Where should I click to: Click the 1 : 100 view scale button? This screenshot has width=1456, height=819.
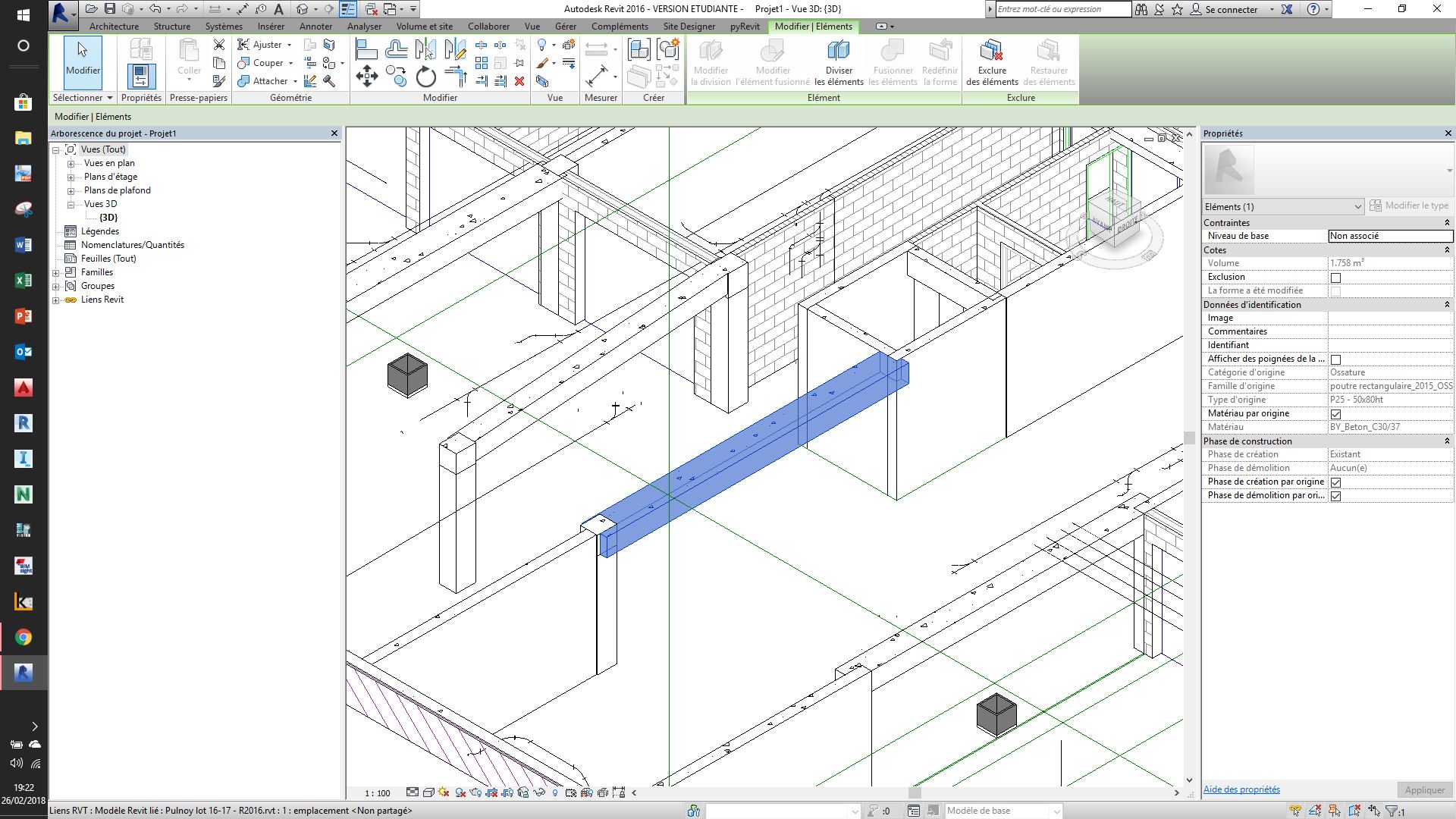tap(377, 793)
